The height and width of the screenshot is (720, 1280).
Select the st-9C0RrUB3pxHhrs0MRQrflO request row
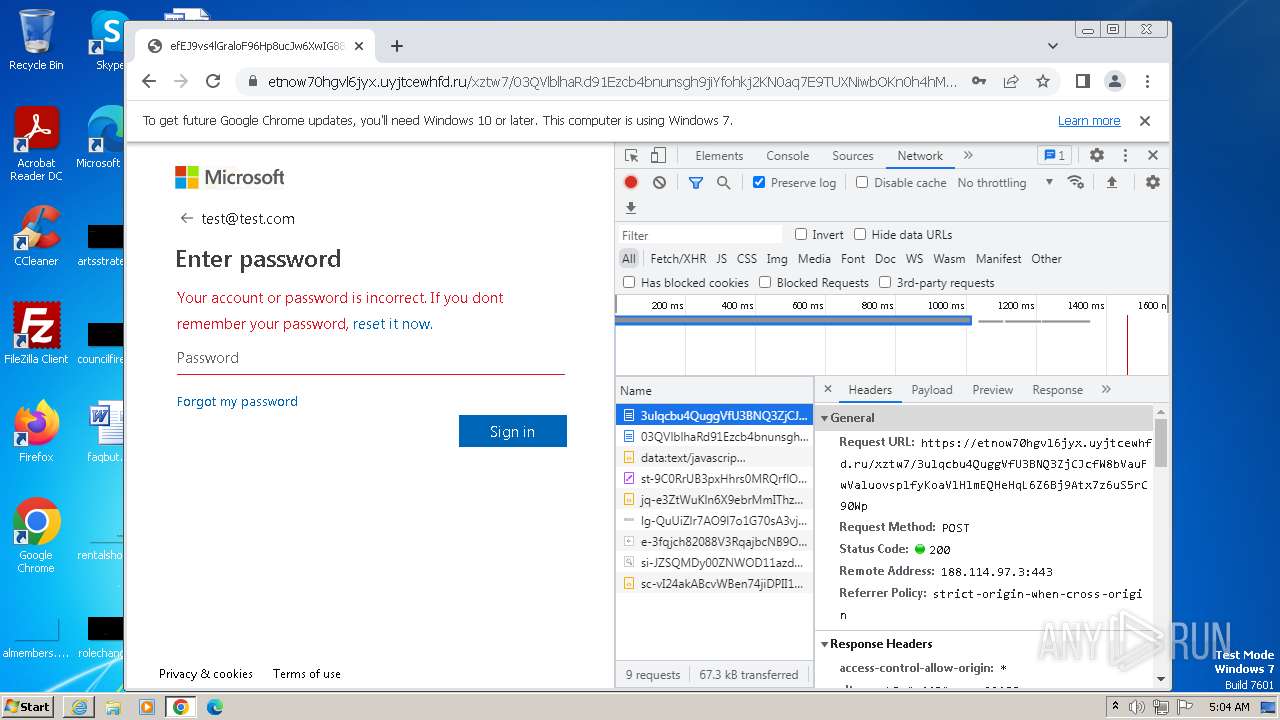[714, 478]
